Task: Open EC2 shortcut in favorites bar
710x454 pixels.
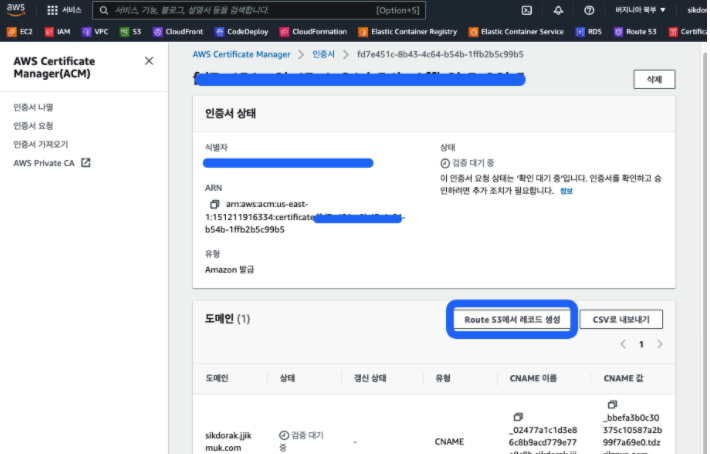Action: [20, 32]
